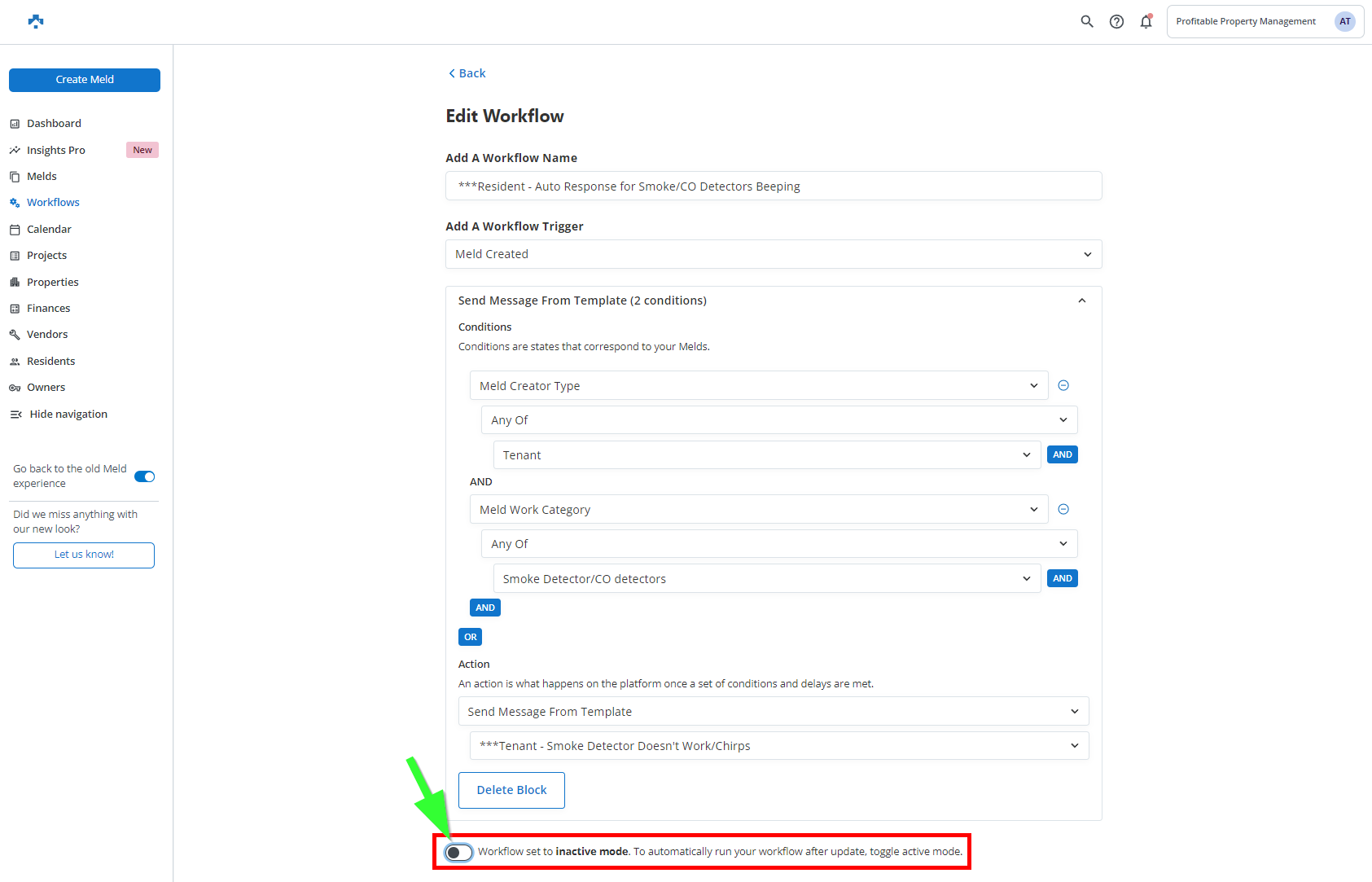Remove the Meld Creator Type condition
This screenshot has height=882, width=1372.
[x=1063, y=386]
